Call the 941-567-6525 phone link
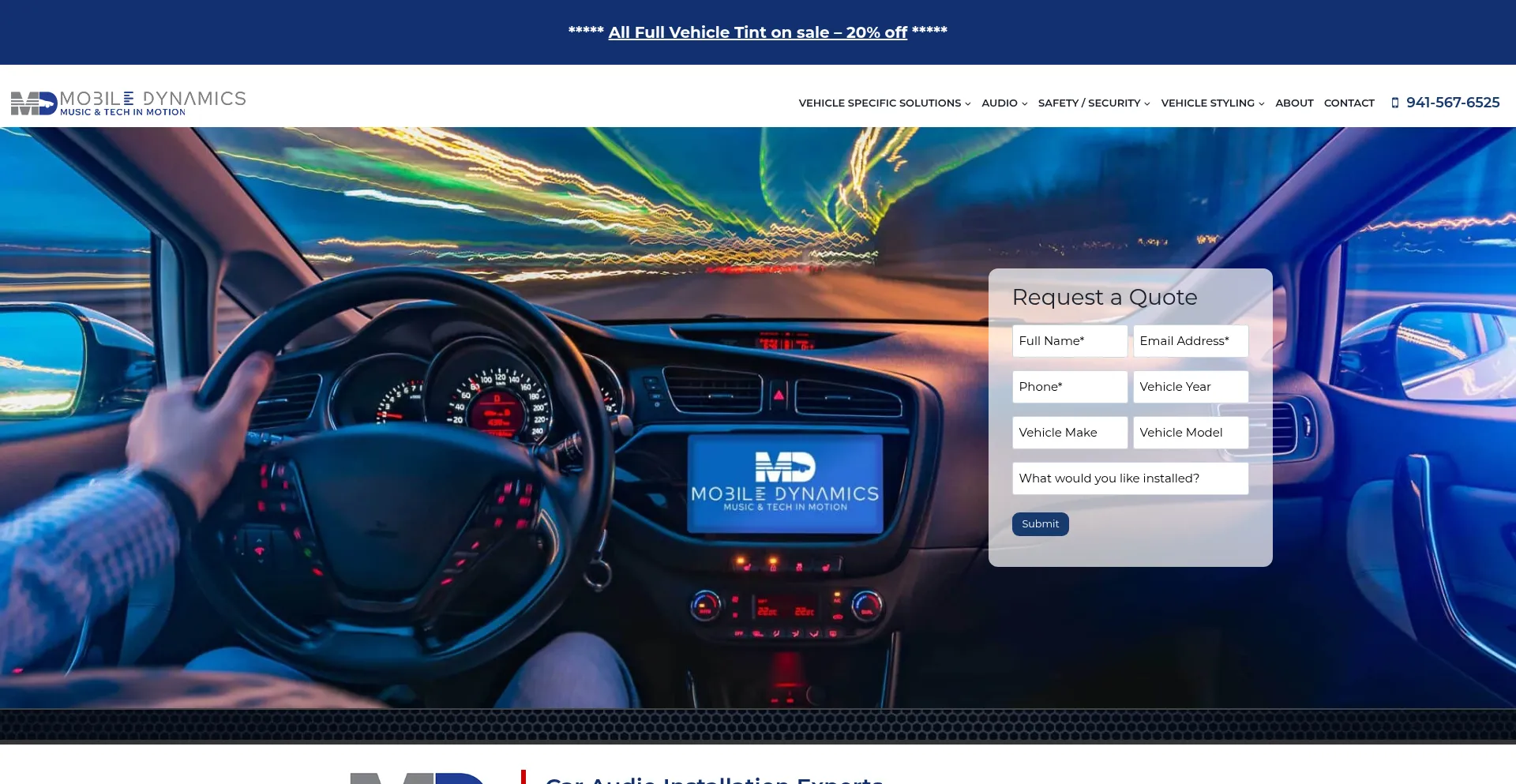1516x784 pixels. click(1452, 103)
